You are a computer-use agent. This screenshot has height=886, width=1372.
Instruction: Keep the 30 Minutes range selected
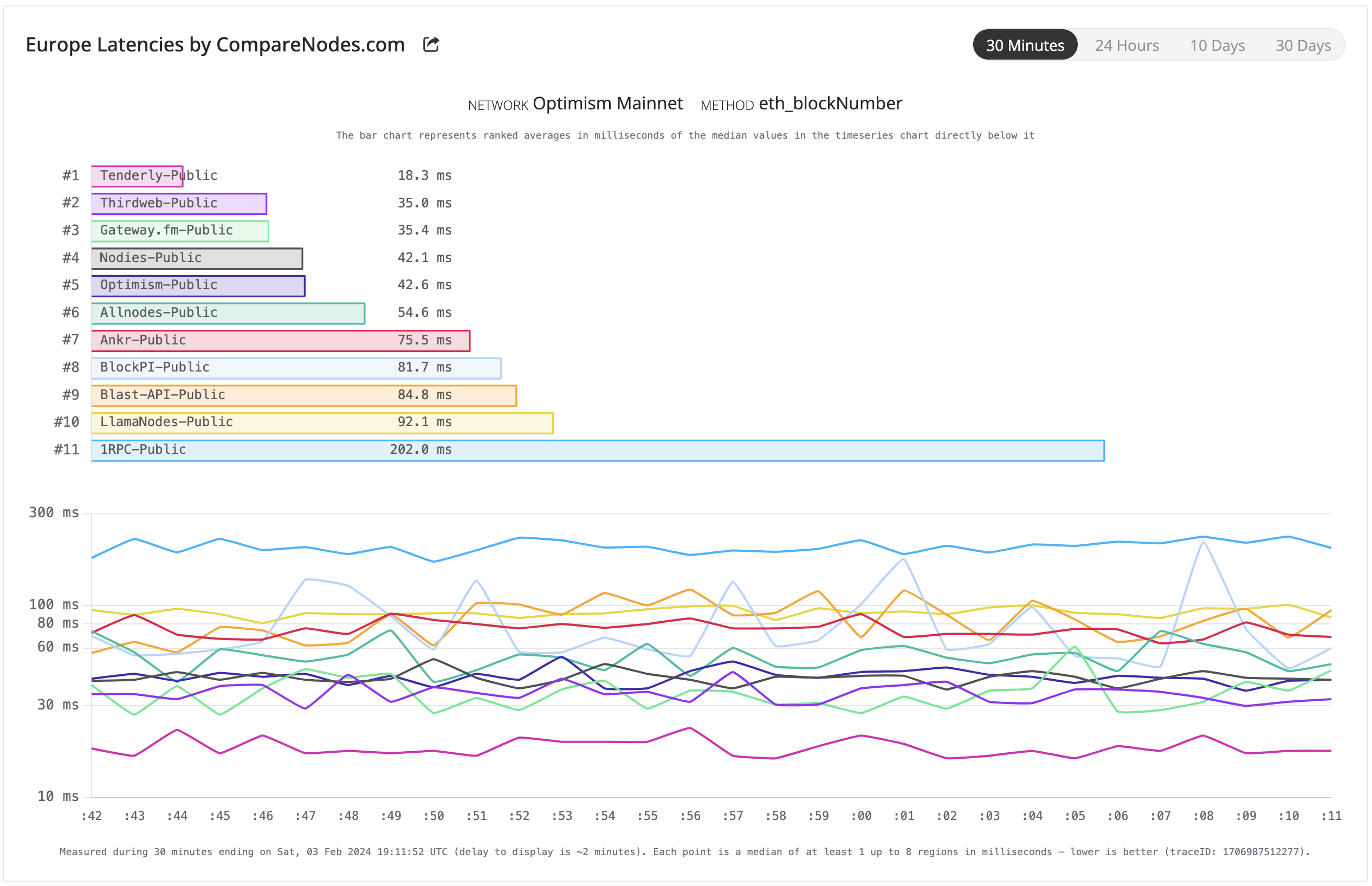point(1025,45)
